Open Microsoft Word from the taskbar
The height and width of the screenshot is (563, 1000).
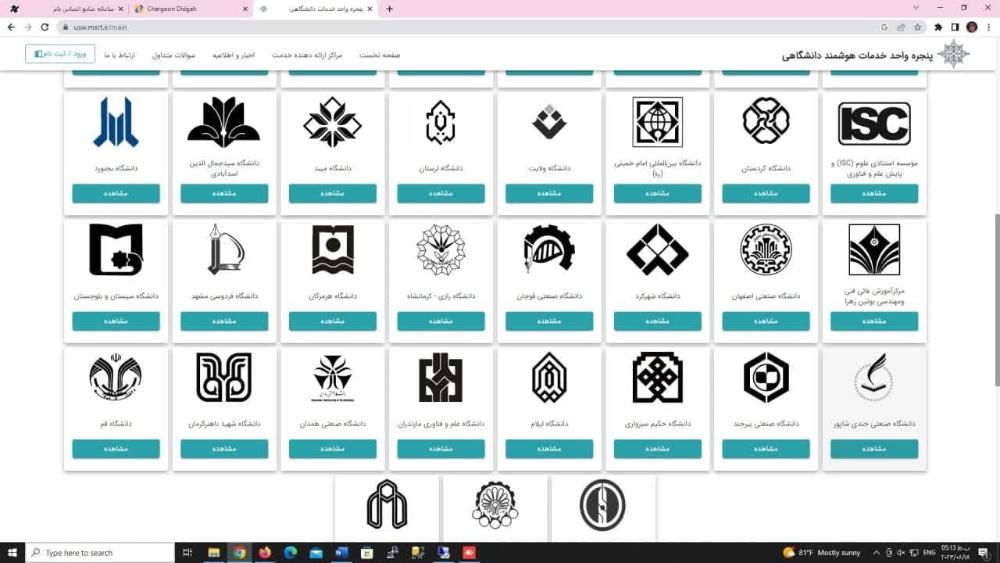(341, 552)
